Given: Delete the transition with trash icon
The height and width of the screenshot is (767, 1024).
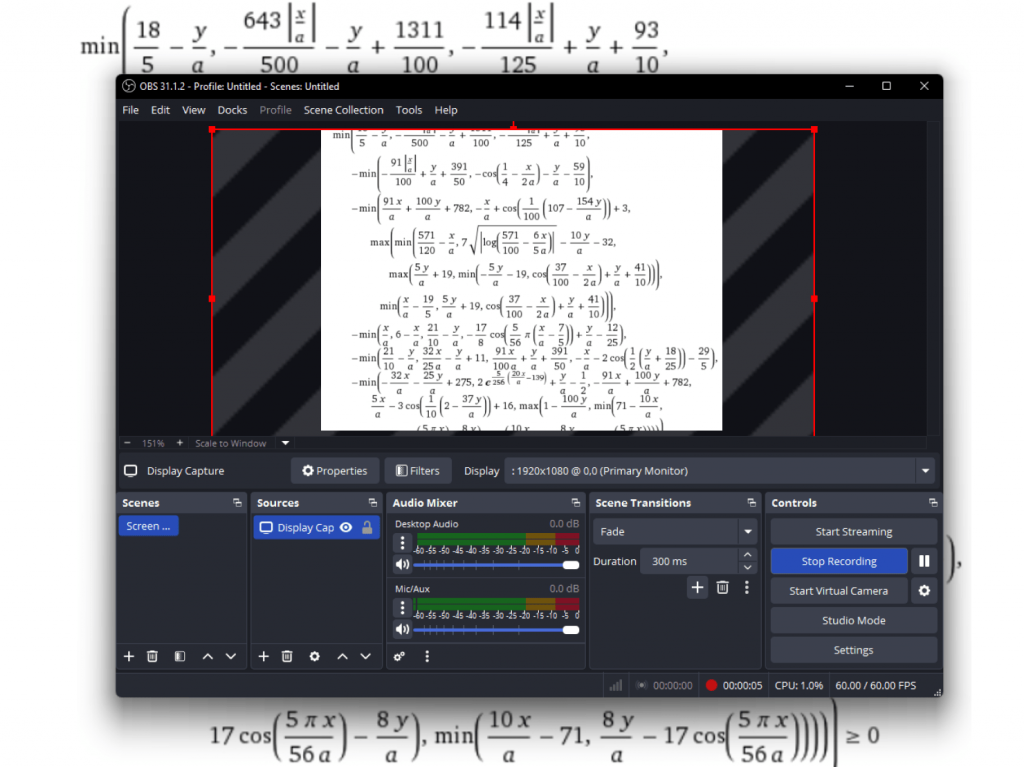Looking at the screenshot, I should 722,588.
